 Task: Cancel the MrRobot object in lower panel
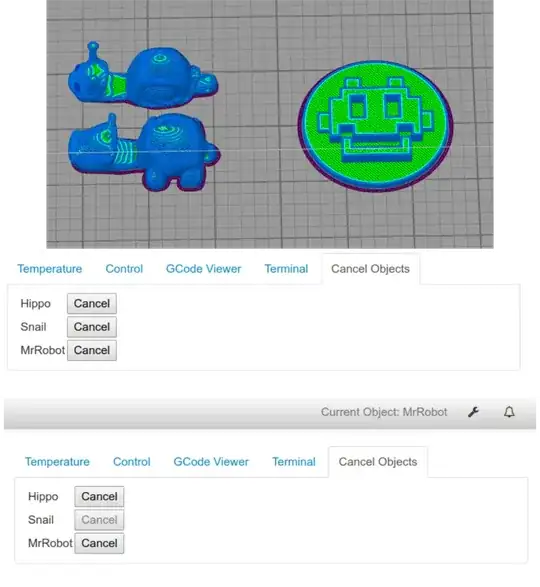(x=99, y=543)
